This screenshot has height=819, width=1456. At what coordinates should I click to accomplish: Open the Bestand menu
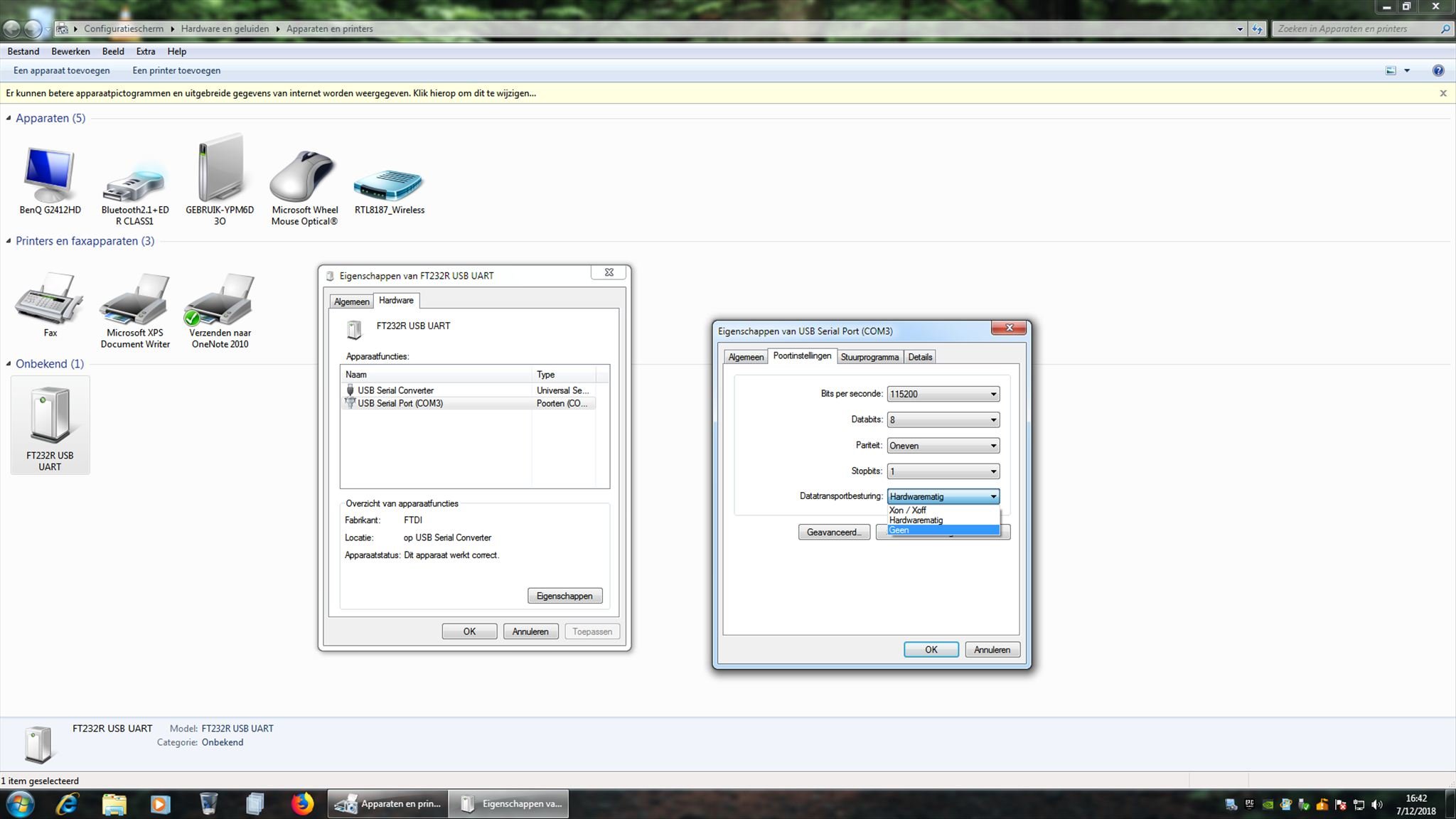pyautogui.click(x=23, y=51)
